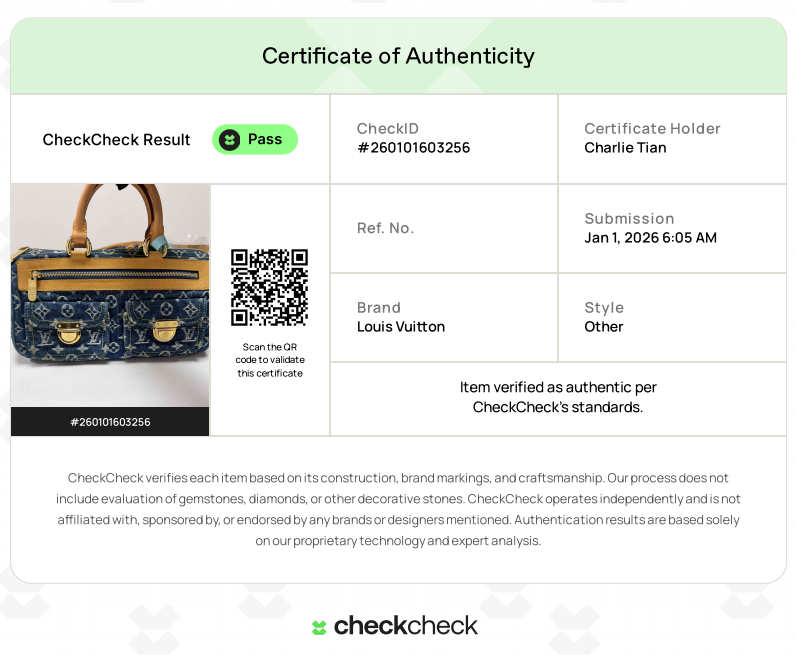Viewport: 797px width, 655px height.
Task: Click the Scan the QR code caption
Action: [x=269, y=360]
